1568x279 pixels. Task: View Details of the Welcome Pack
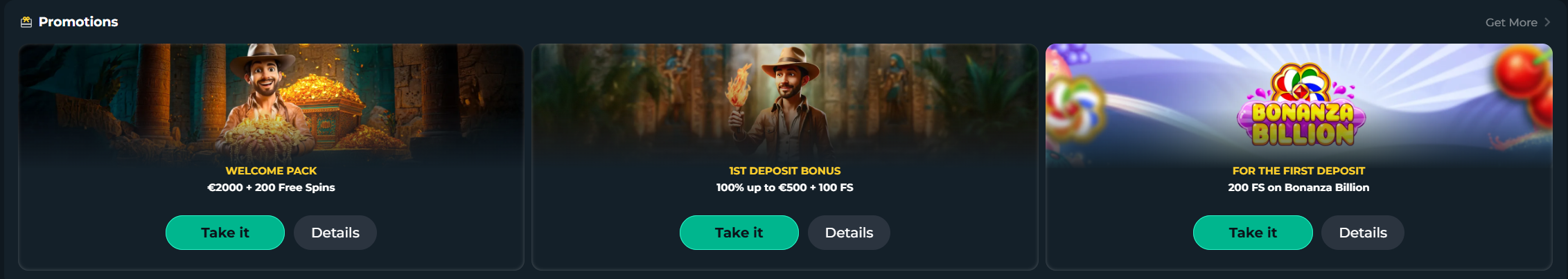[335, 233]
